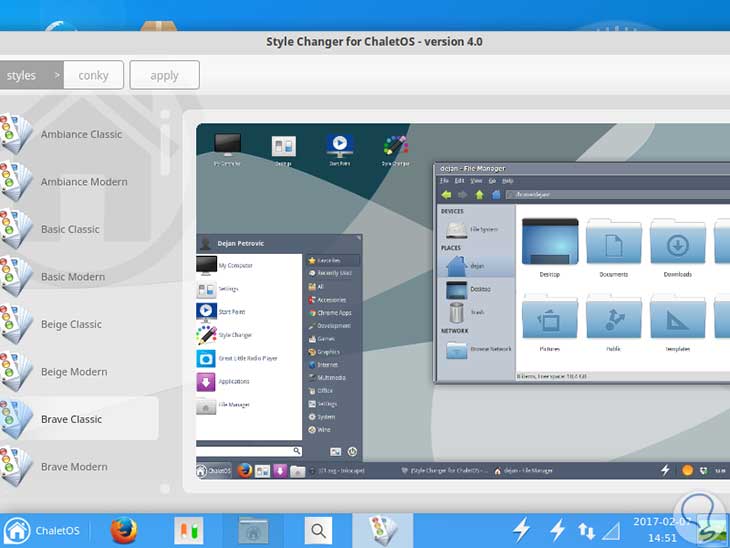Select the Basic Modern style name

pyautogui.click(x=73, y=277)
